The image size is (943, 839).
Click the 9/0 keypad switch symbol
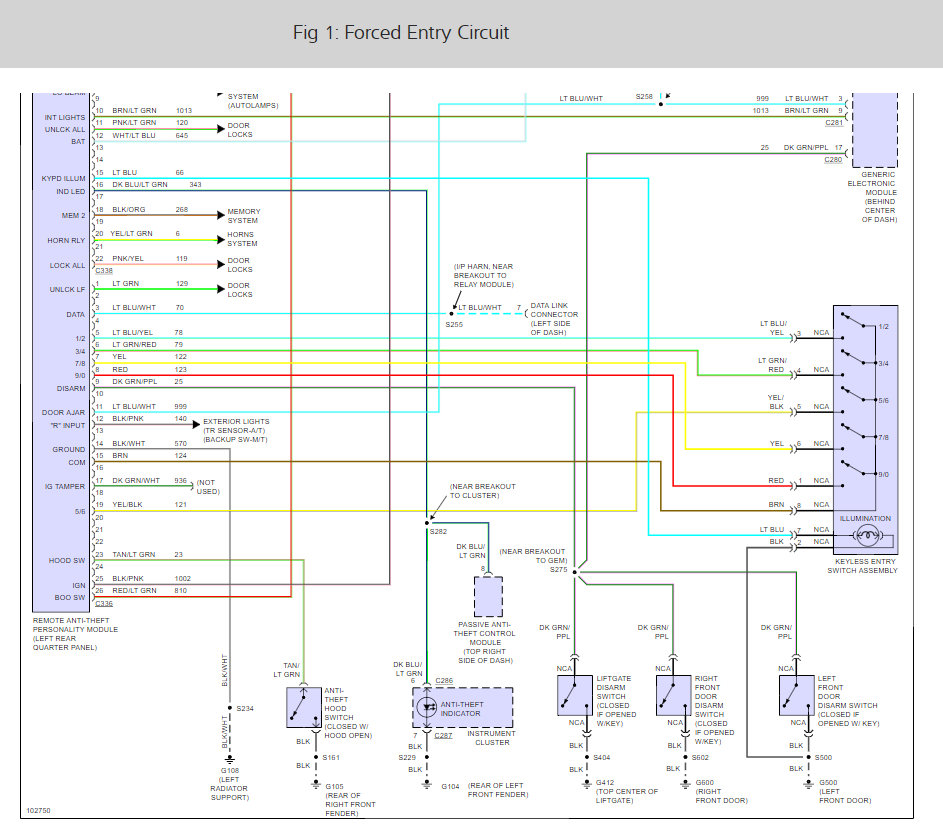(858, 469)
